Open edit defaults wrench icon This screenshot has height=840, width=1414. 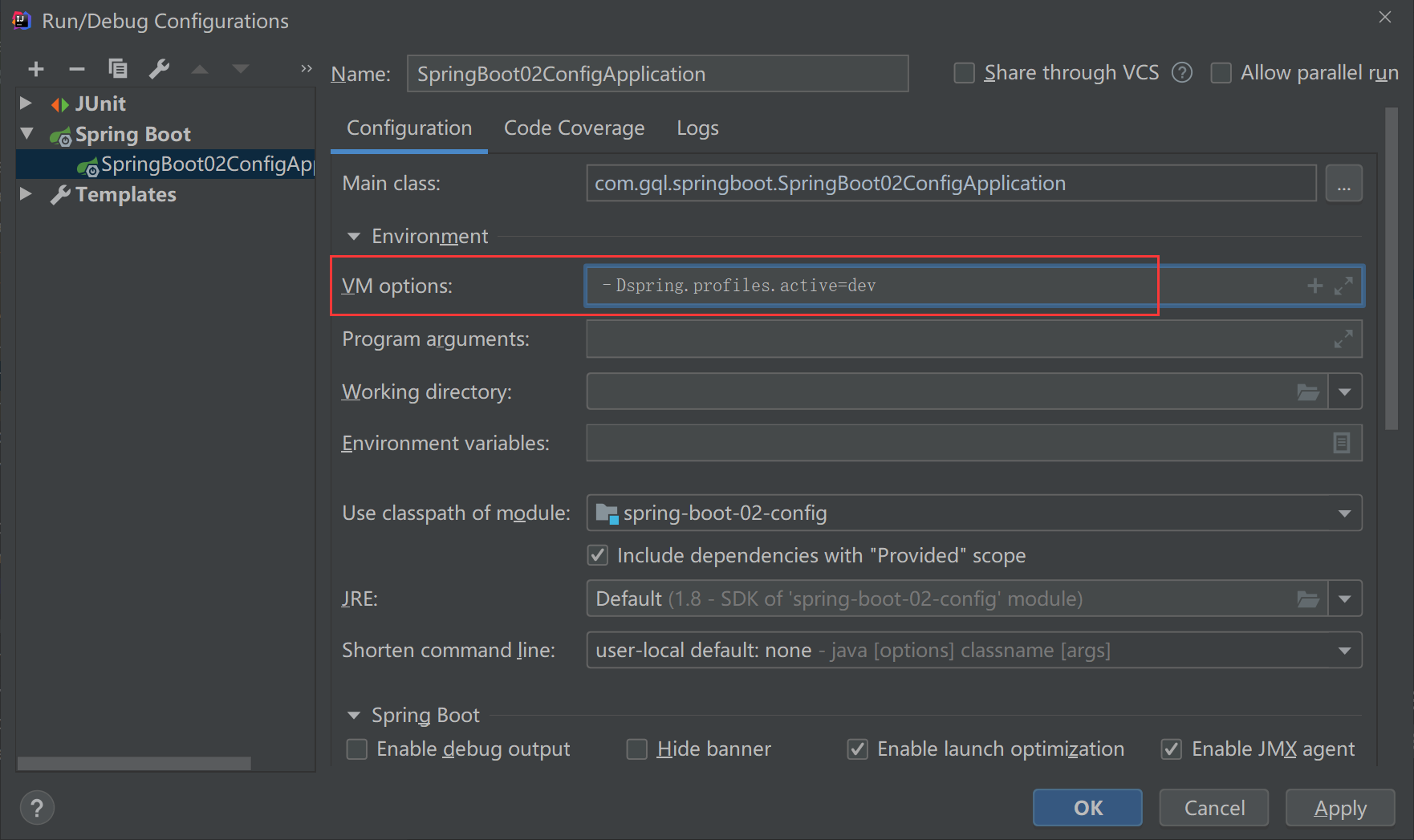coord(159,69)
